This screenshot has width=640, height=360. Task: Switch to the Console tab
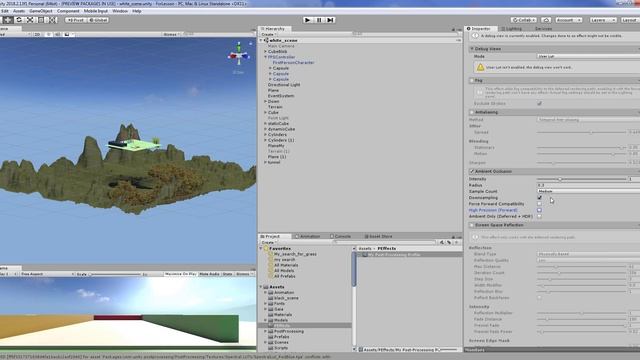tap(340, 236)
